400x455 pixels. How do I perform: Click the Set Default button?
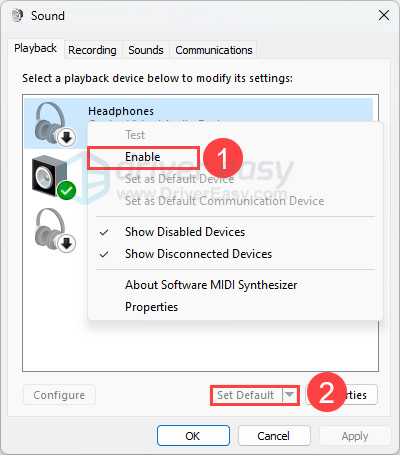tap(246, 395)
